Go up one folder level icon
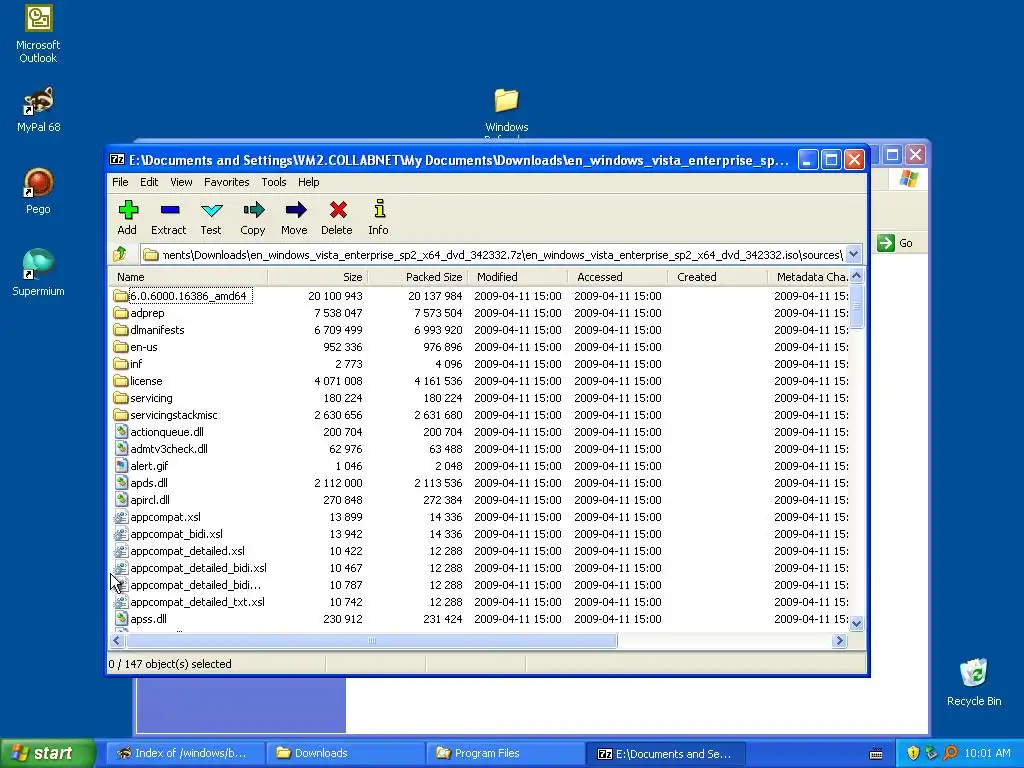1024x768 pixels. (120, 255)
